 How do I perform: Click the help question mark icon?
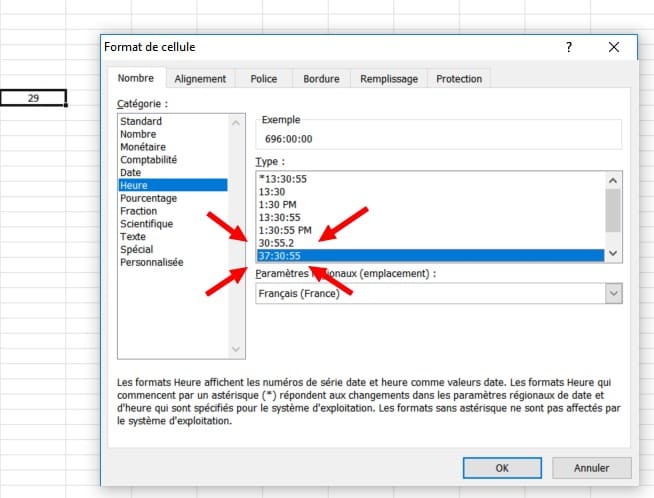569,47
